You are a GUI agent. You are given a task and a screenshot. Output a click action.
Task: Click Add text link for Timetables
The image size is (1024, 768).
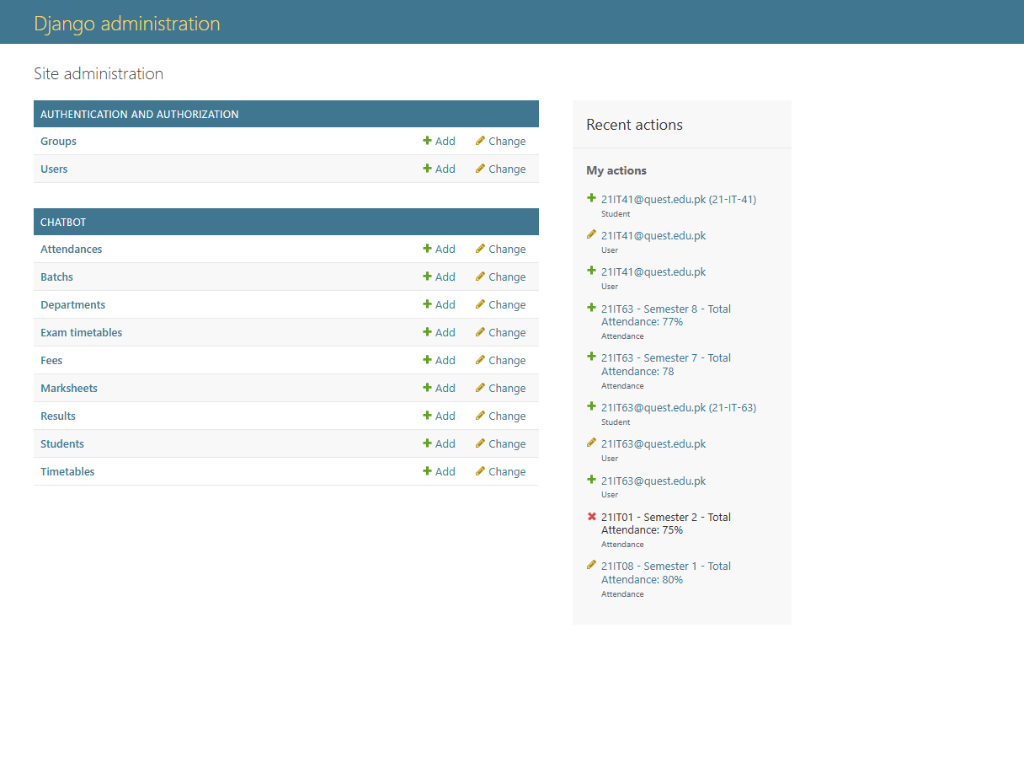[x=445, y=471]
